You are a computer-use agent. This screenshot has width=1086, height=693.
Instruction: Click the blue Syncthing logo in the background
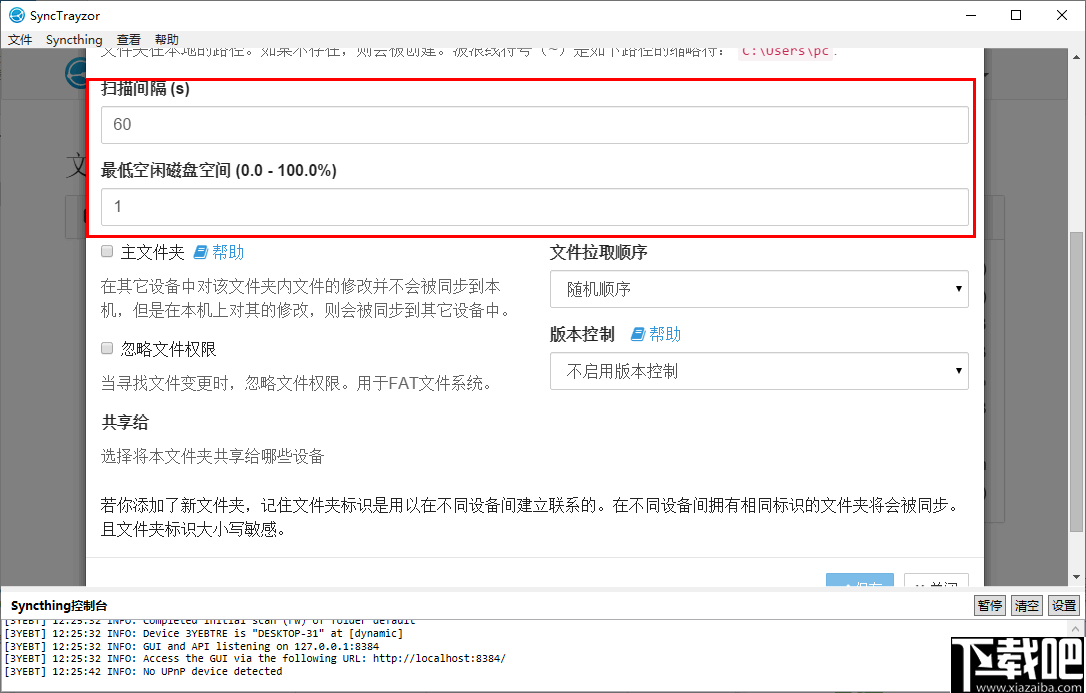coord(76,74)
